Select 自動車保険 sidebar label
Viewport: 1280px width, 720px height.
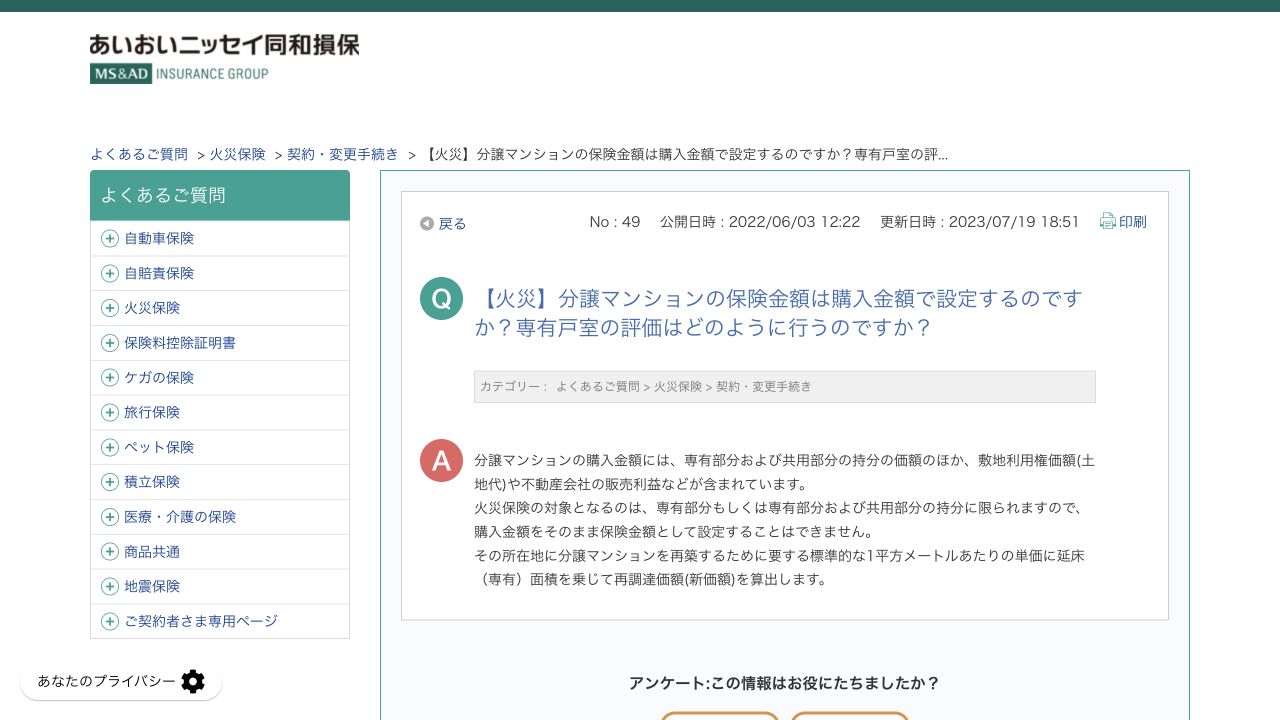(159, 239)
